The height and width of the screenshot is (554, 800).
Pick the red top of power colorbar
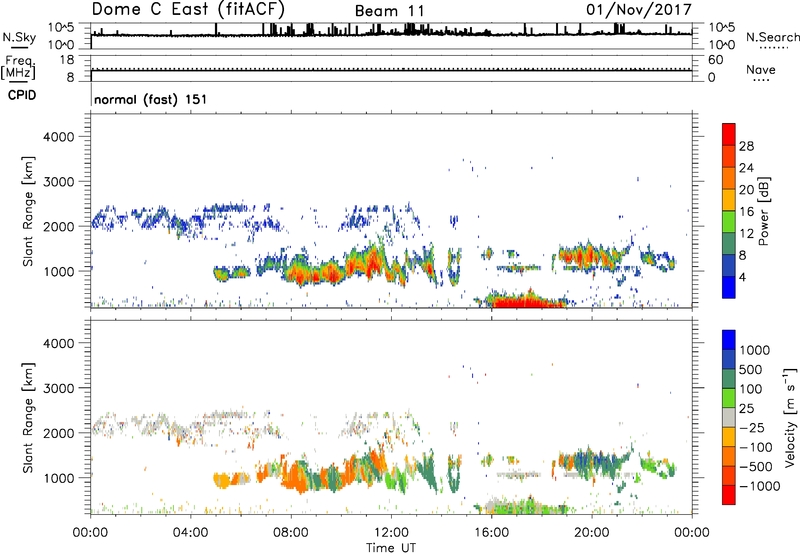tap(729, 134)
